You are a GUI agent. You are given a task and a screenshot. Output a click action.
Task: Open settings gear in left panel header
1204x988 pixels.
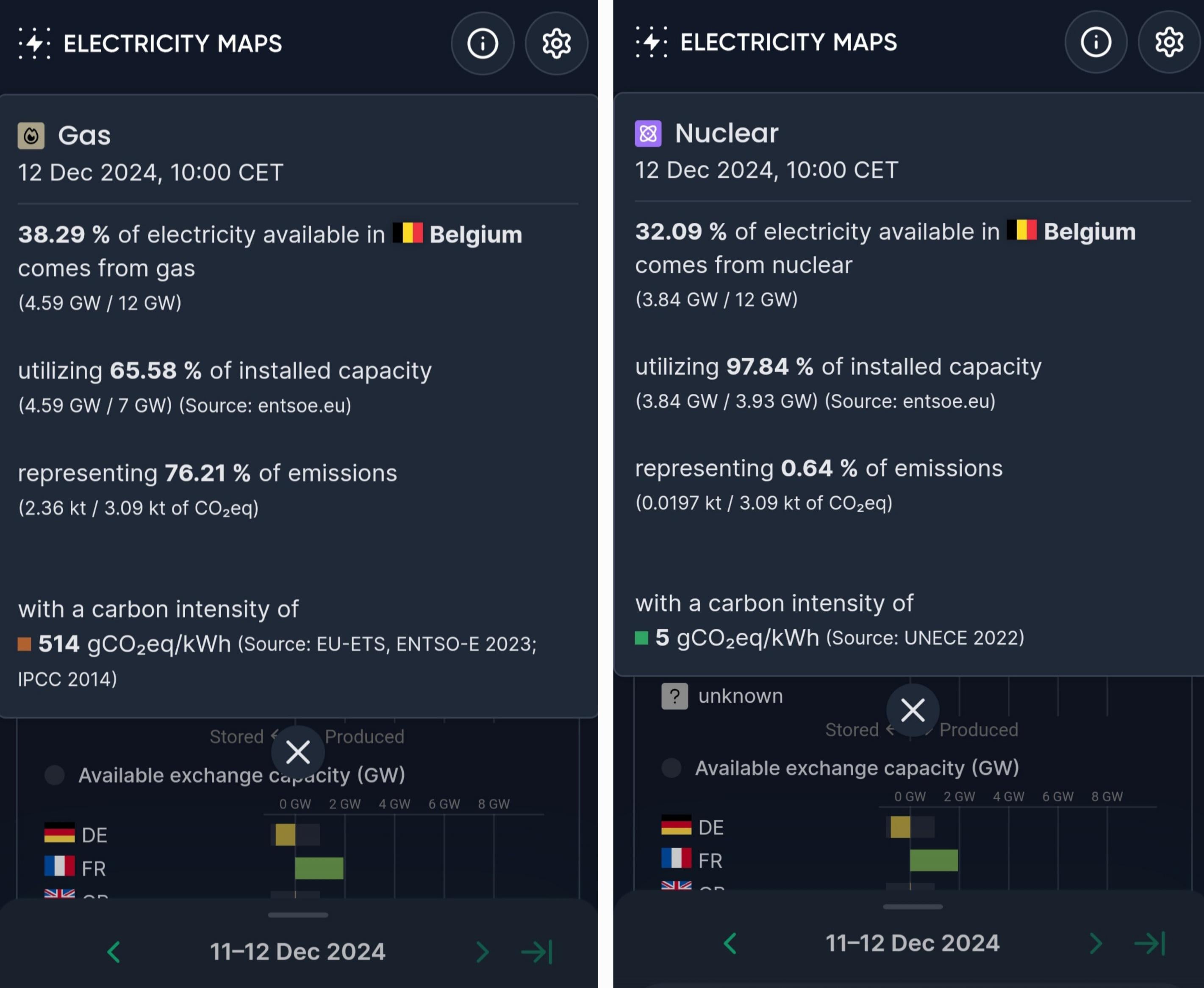(556, 43)
